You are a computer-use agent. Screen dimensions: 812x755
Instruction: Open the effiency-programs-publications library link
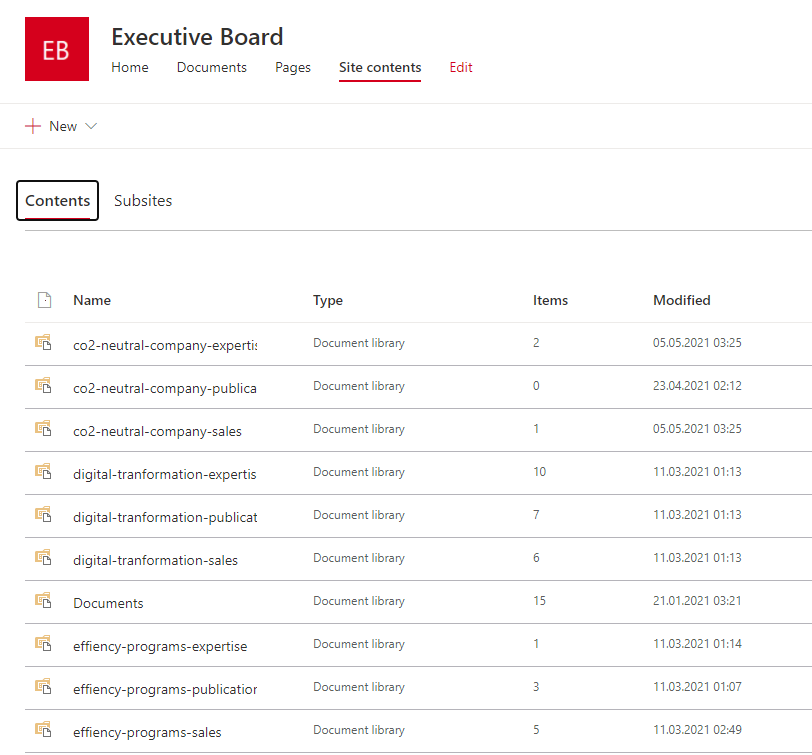[164, 689]
